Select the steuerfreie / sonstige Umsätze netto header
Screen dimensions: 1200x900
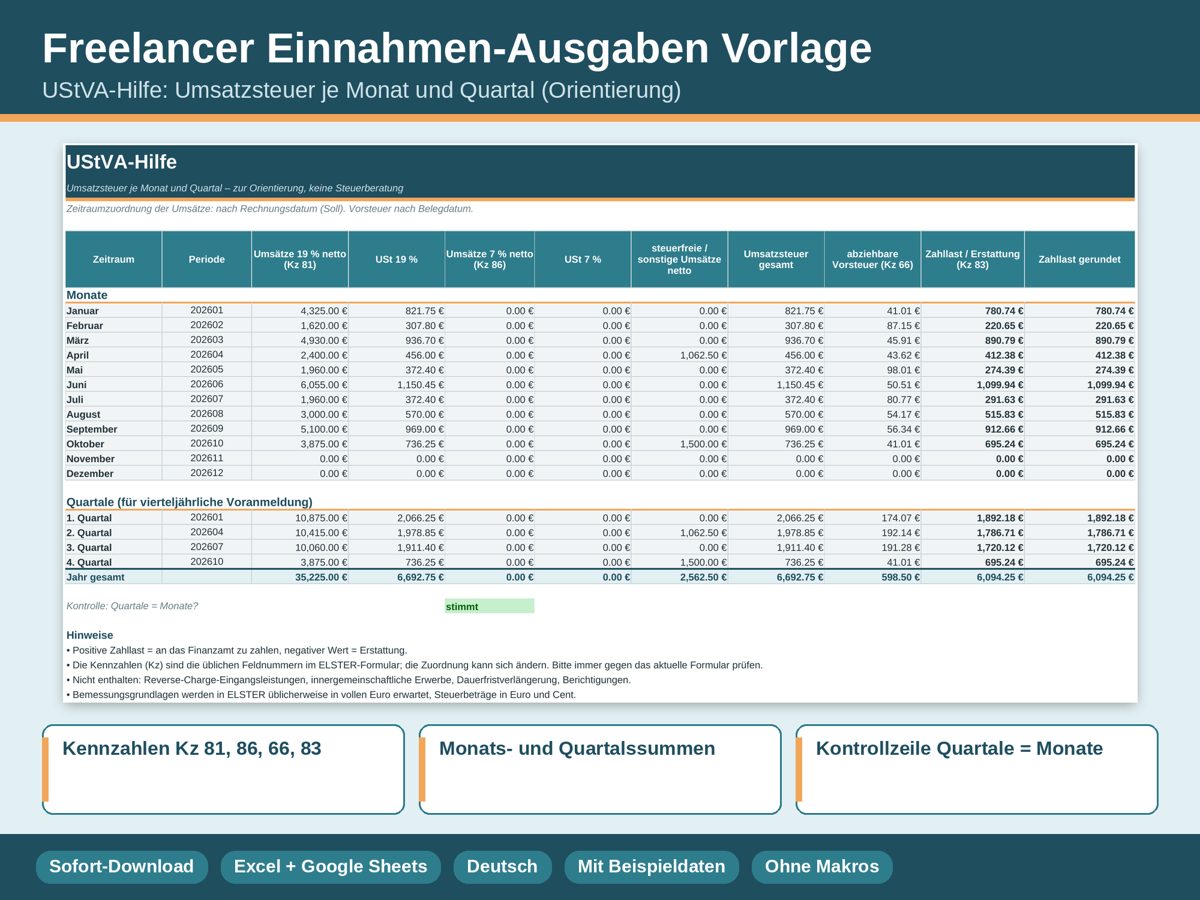click(x=680, y=259)
